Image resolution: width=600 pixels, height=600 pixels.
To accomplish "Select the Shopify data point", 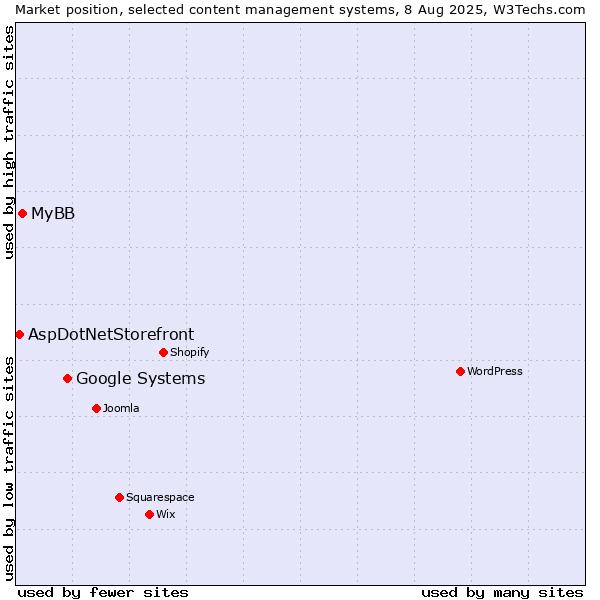I will [x=163, y=352].
